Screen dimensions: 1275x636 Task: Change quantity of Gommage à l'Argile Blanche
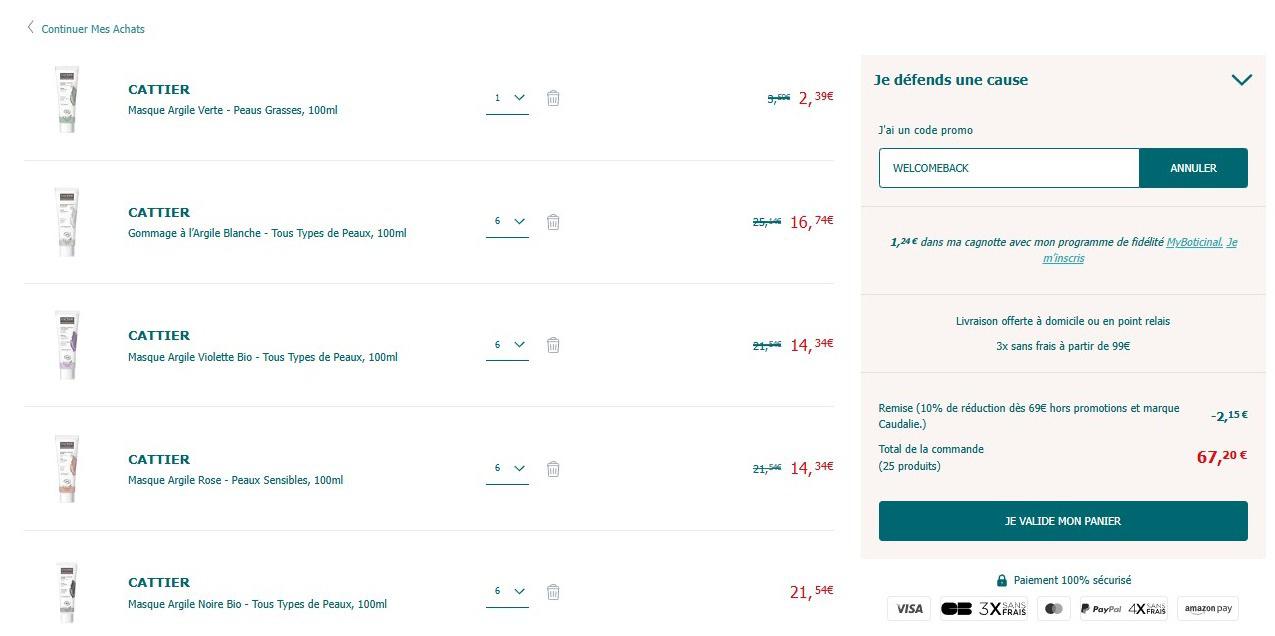[x=508, y=221]
